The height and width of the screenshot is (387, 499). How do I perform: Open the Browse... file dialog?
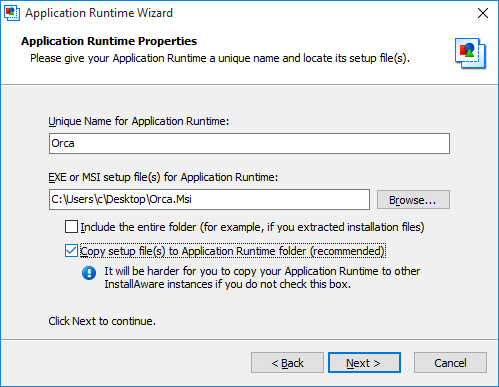click(x=413, y=200)
